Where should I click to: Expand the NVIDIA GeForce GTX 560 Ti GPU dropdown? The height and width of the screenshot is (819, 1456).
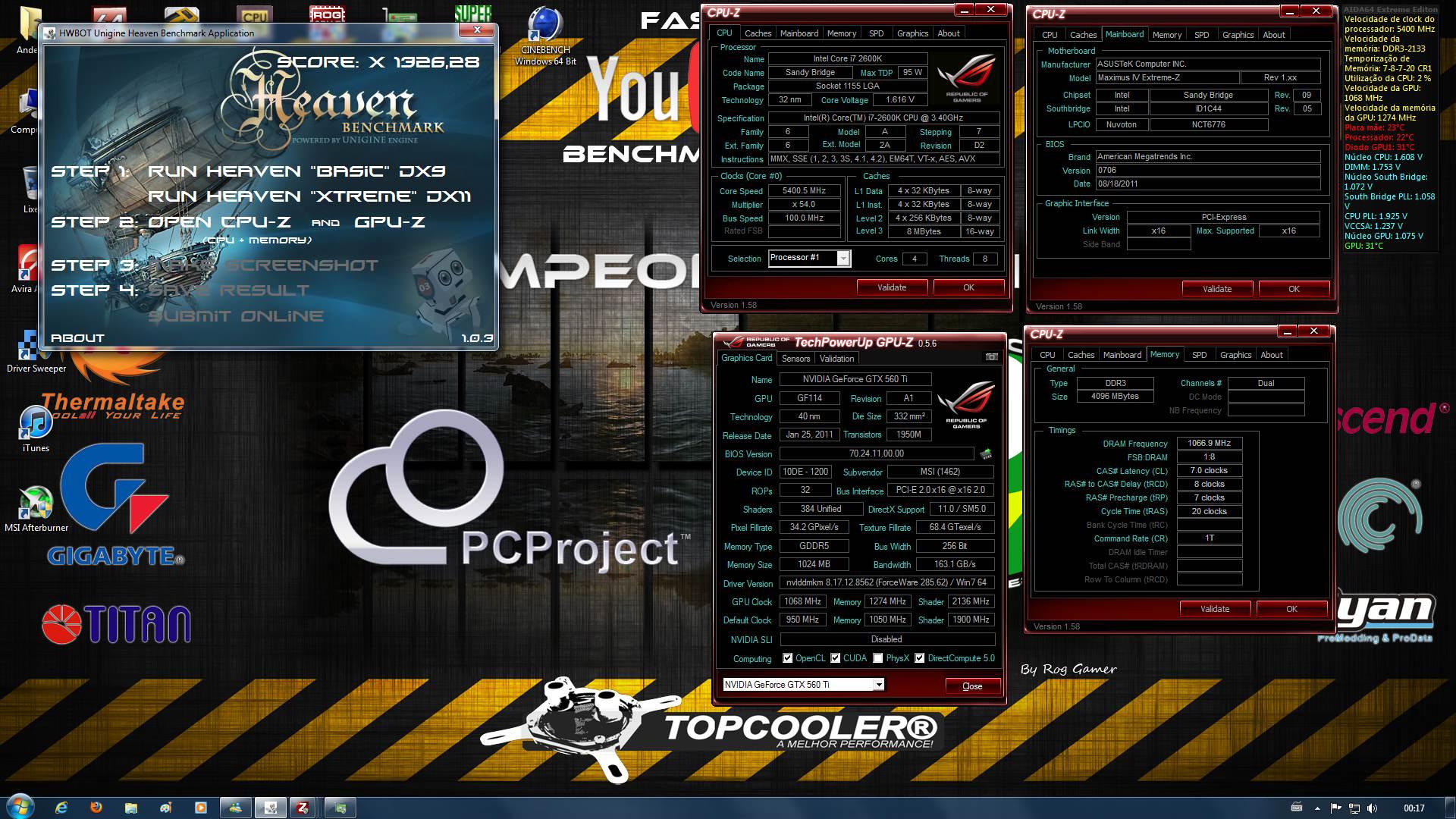pyautogui.click(x=878, y=685)
